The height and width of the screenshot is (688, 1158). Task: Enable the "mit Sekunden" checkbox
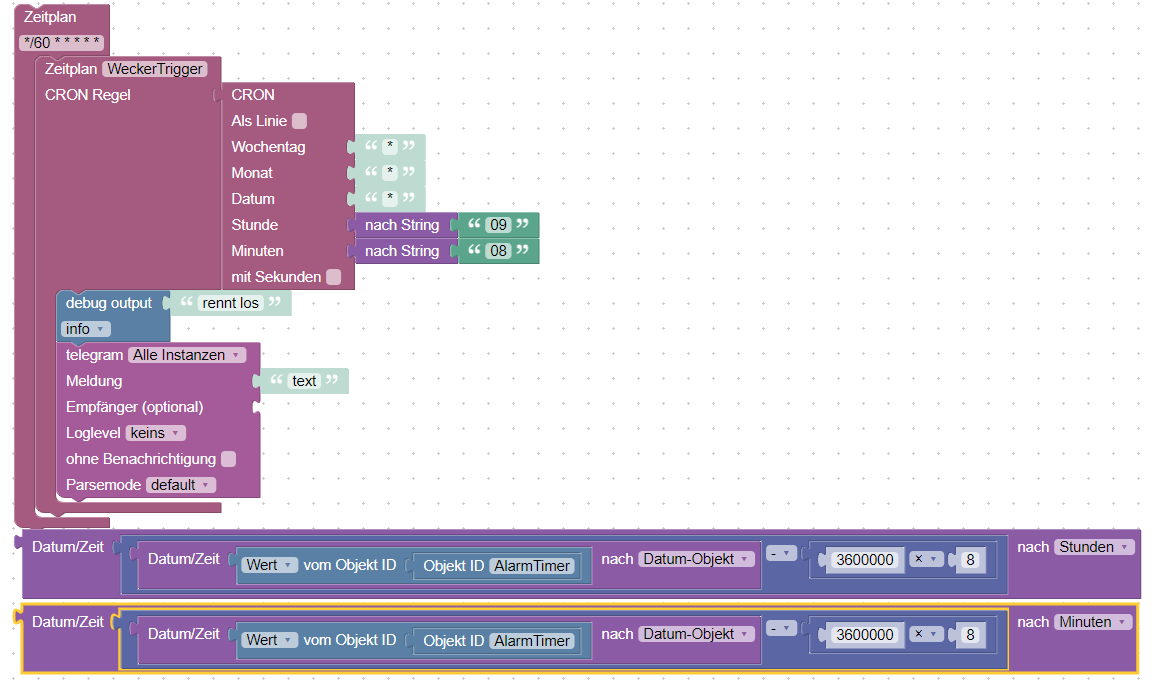[334, 277]
